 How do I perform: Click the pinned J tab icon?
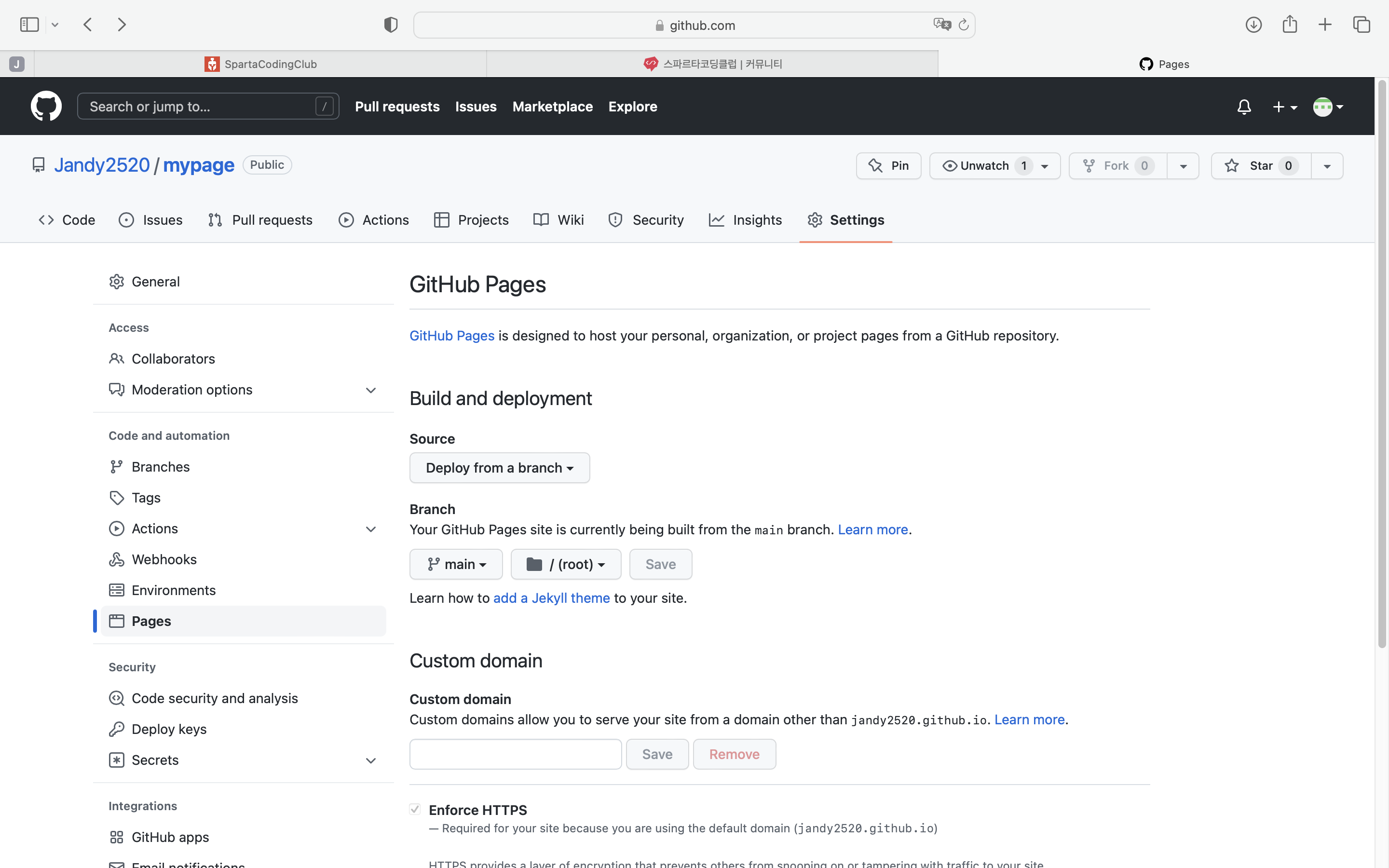point(17,64)
